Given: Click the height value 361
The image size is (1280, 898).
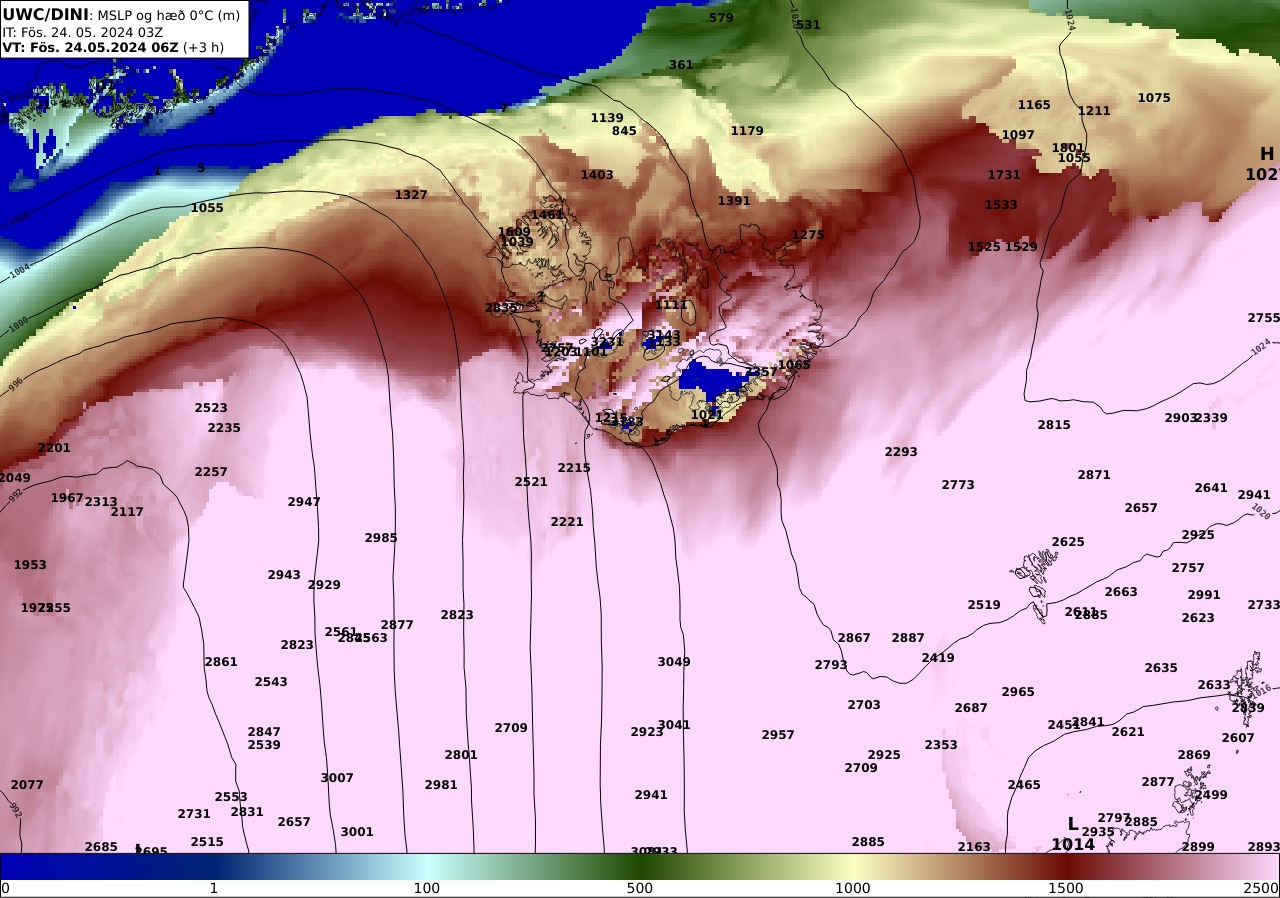Looking at the screenshot, I should (x=681, y=65).
